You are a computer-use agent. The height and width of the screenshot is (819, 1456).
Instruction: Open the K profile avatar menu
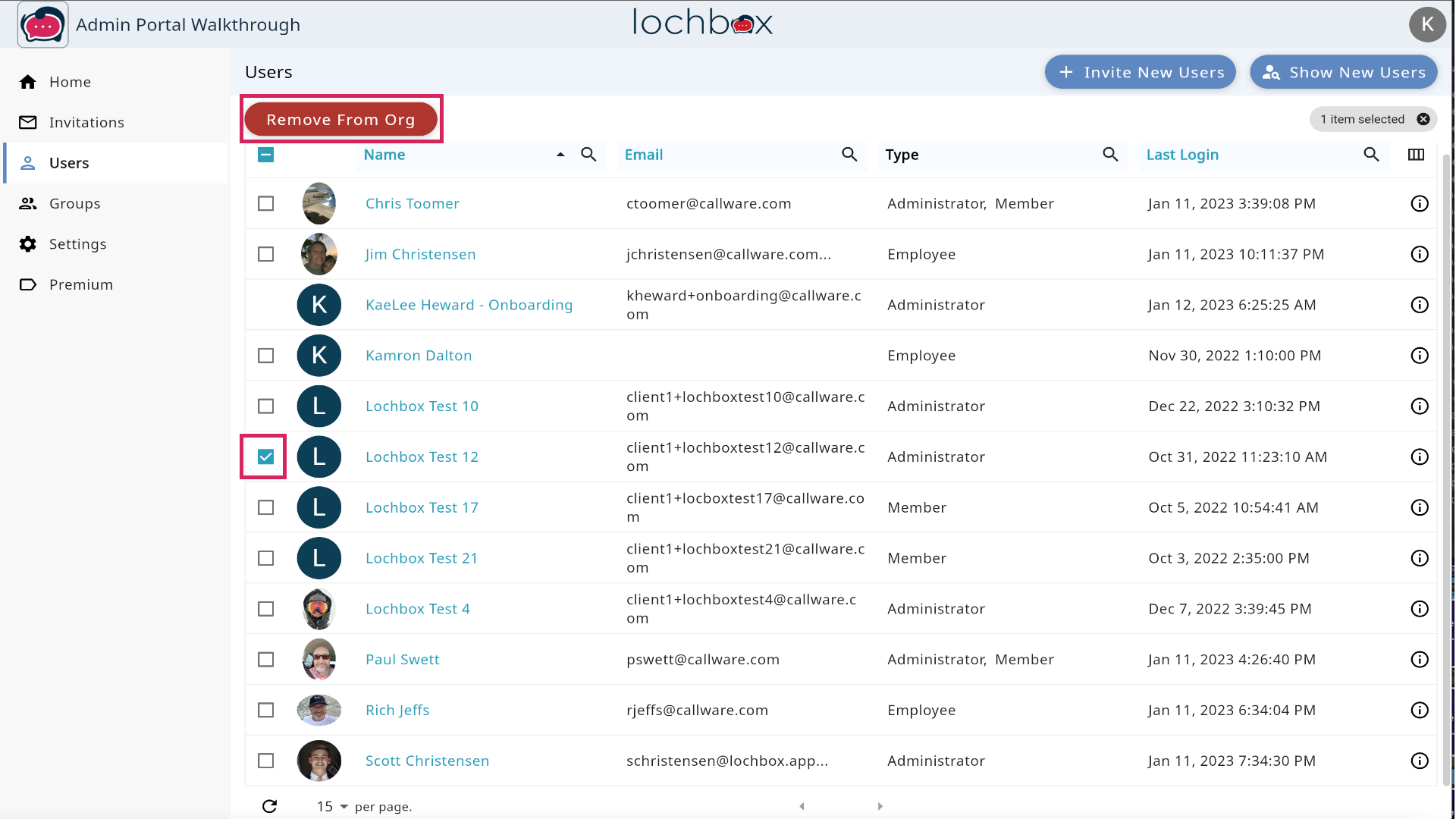click(x=1427, y=24)
